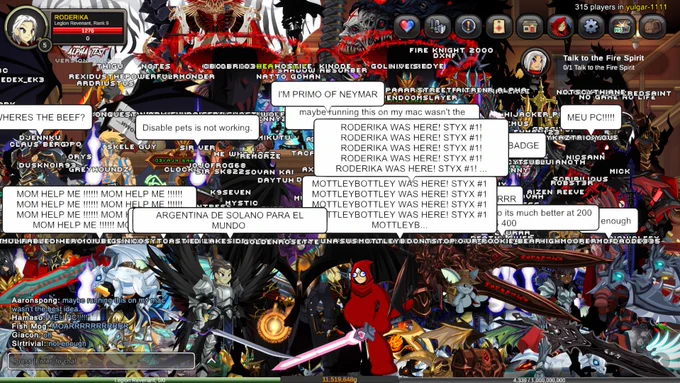Click the chat input field

tap(101, 361)
